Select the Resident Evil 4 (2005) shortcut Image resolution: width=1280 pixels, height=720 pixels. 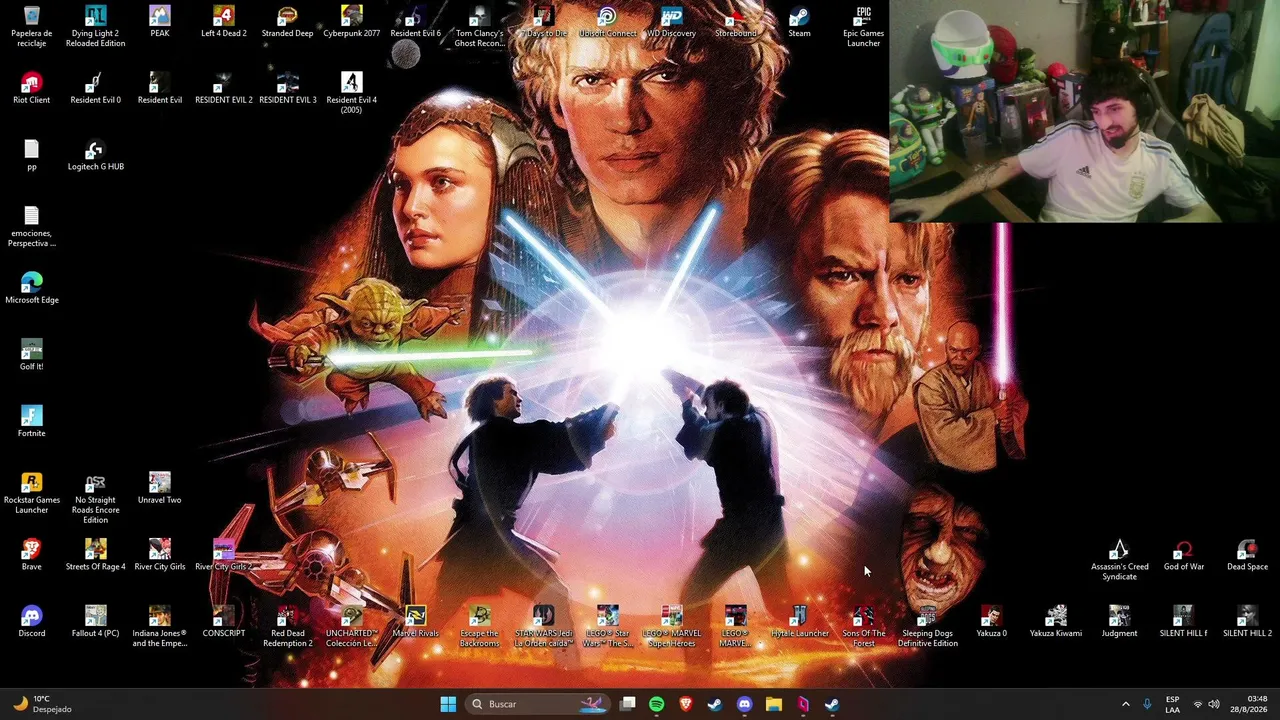click(352, 93)
